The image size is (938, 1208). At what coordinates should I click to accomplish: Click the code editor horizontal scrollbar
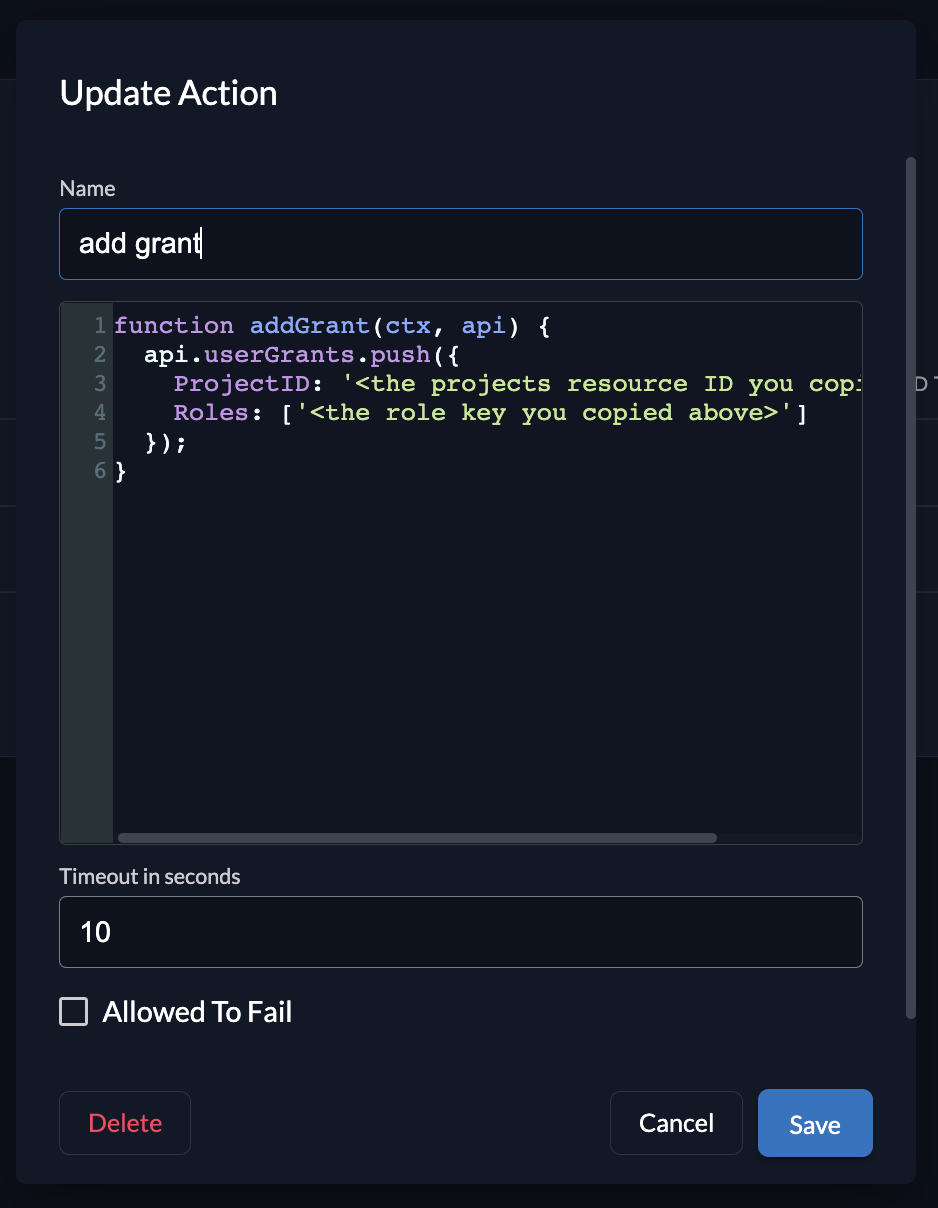[x=417, y=838]
